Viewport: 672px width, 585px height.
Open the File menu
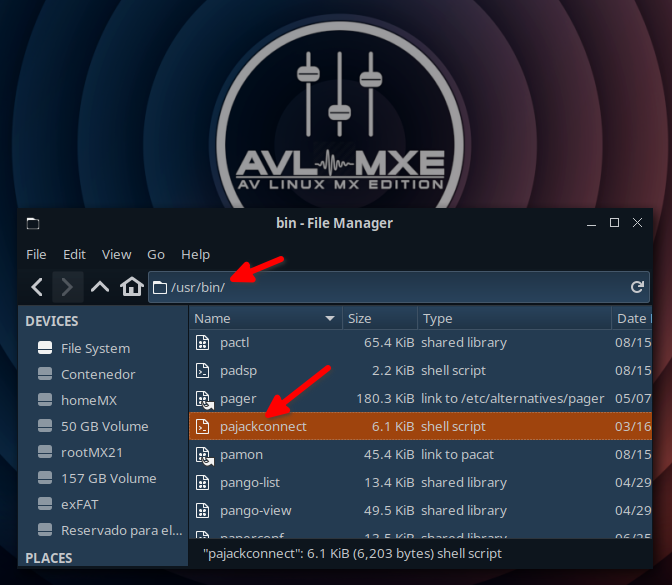tap(36, 255)
